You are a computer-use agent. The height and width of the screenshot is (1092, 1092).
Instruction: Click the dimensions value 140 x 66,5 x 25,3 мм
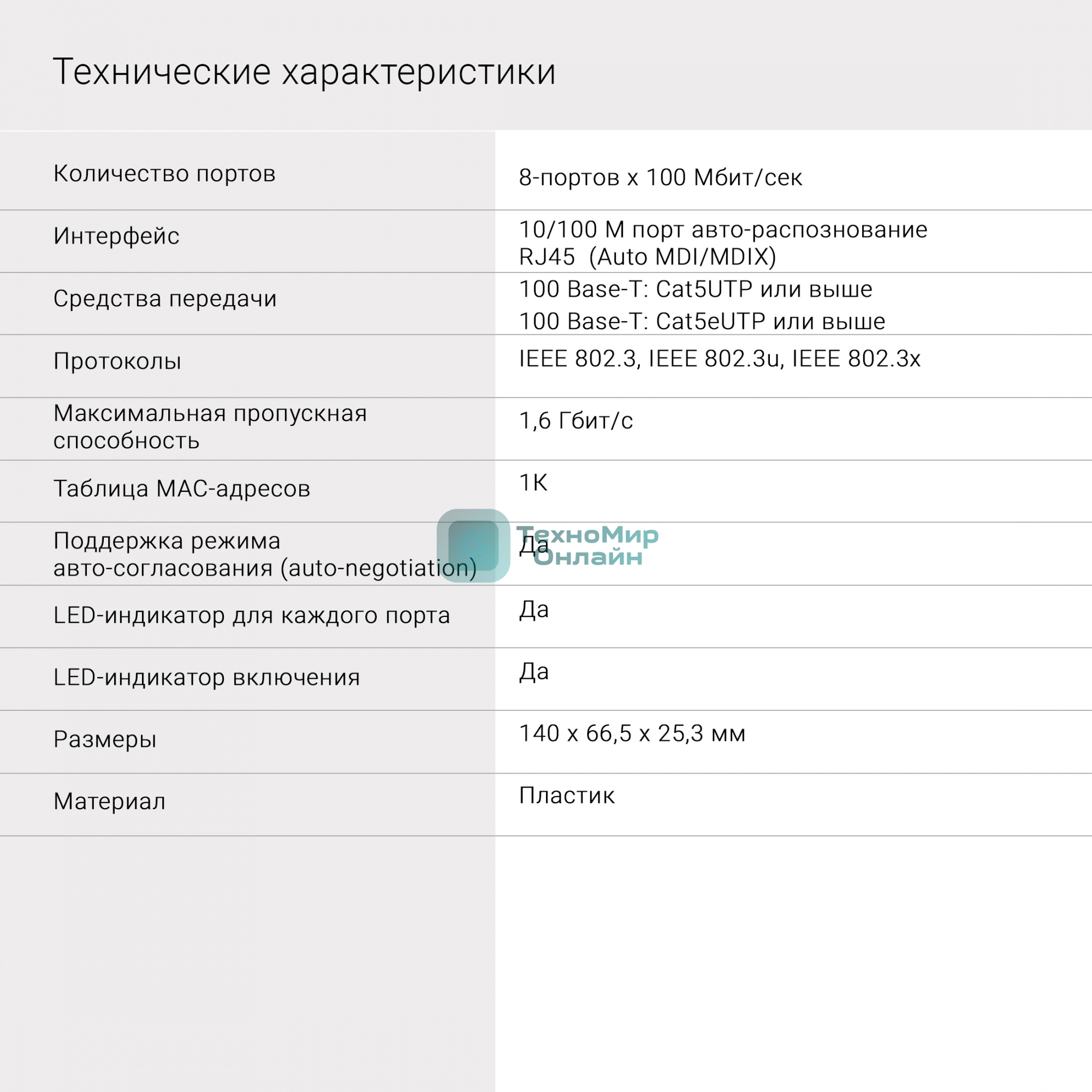click(632, 733)
